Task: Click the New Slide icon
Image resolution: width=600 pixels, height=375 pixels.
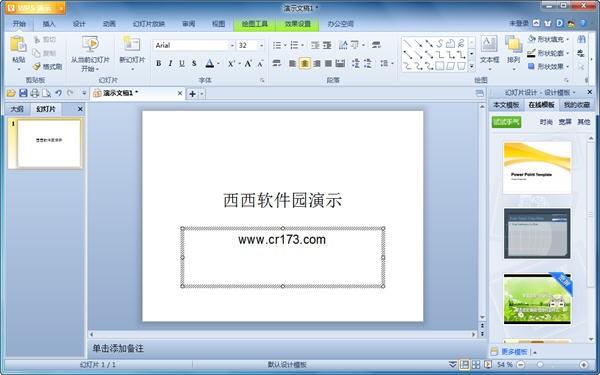Action: [131, 44]
